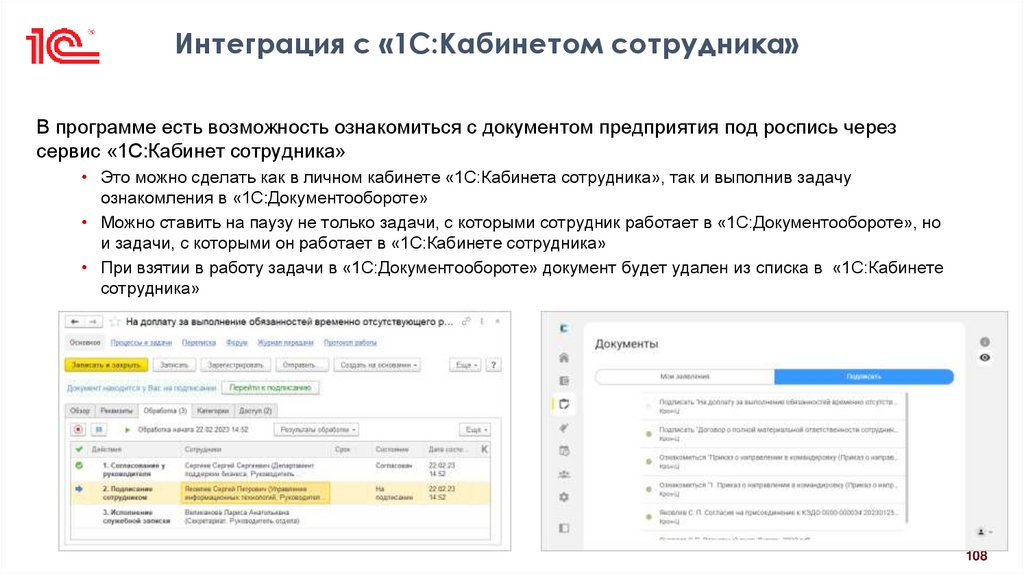Open 'Еще' dropdown in processing toolbar
This screenshot has height=574, width=1024.
[x=475, y=430]
